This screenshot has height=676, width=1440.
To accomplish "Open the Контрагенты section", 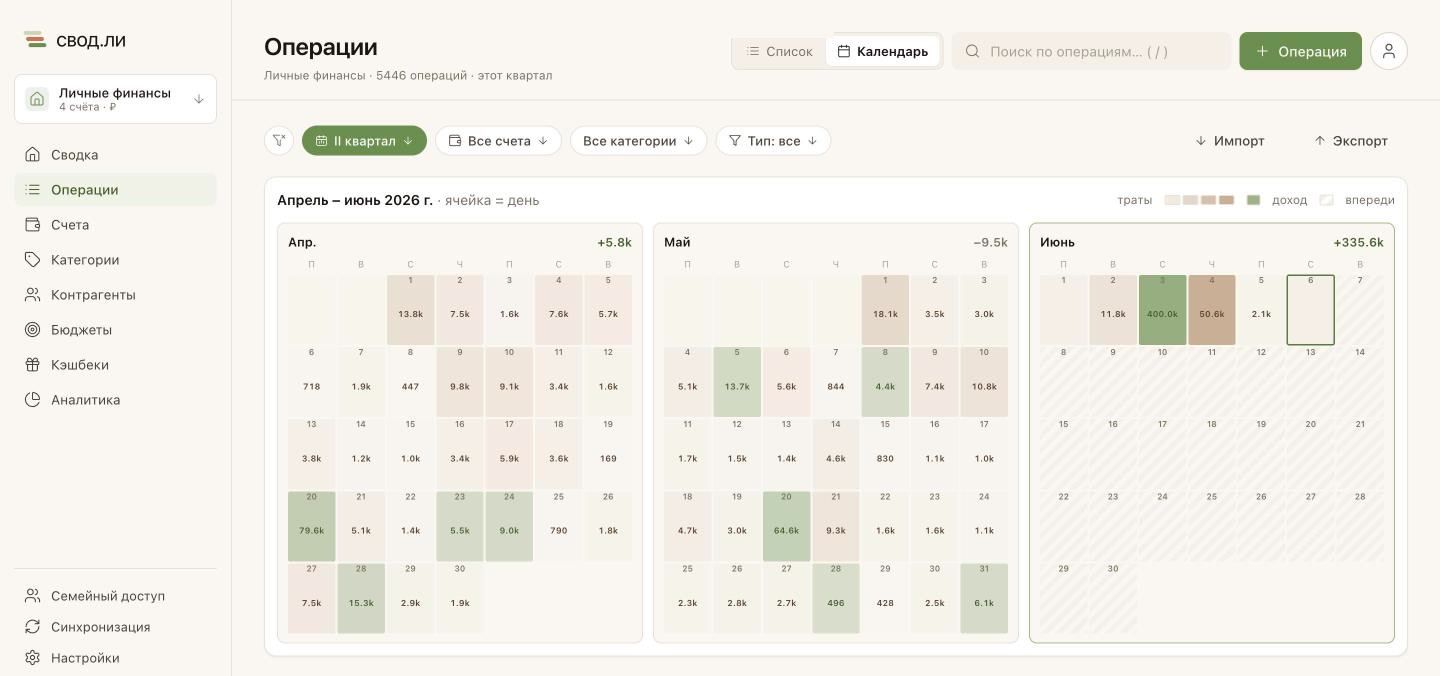I will 115,295.
